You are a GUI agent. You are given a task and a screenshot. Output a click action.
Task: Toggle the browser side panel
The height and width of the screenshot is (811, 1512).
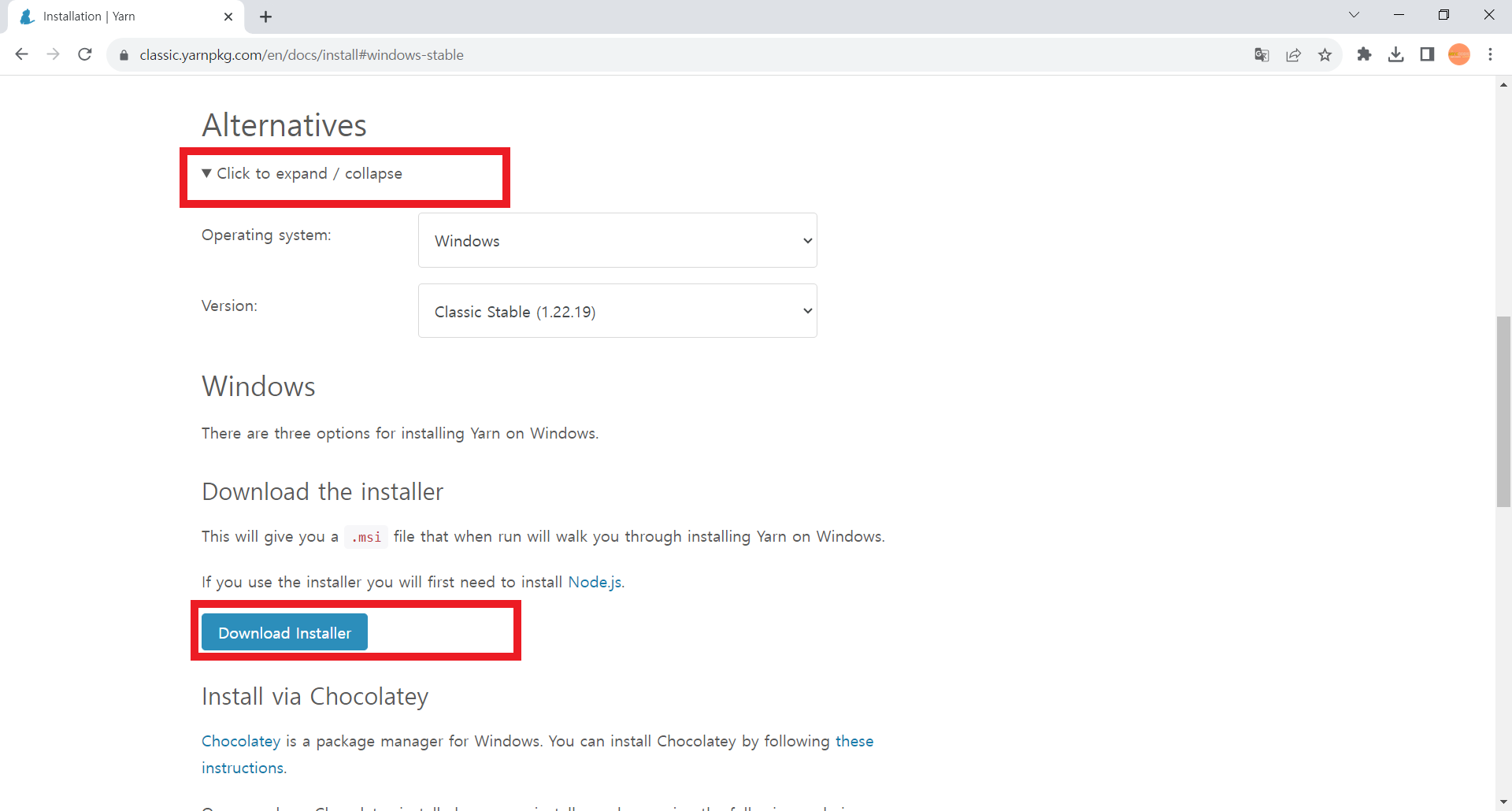tap(1427, 54)
